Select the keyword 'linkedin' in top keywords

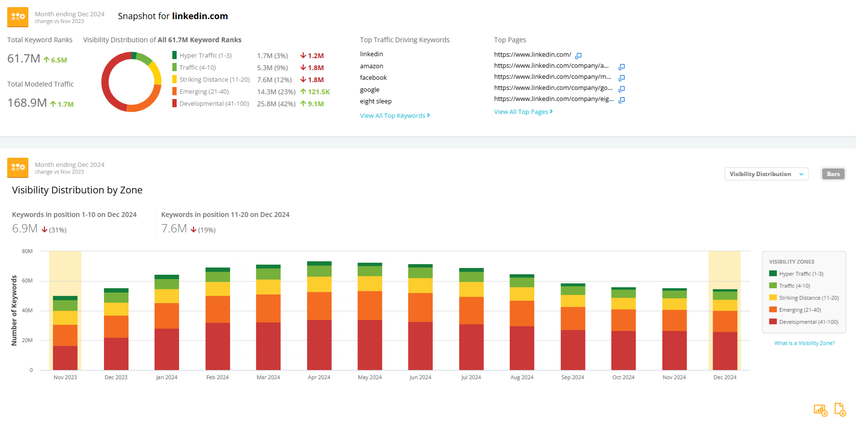tap(371, 54)
